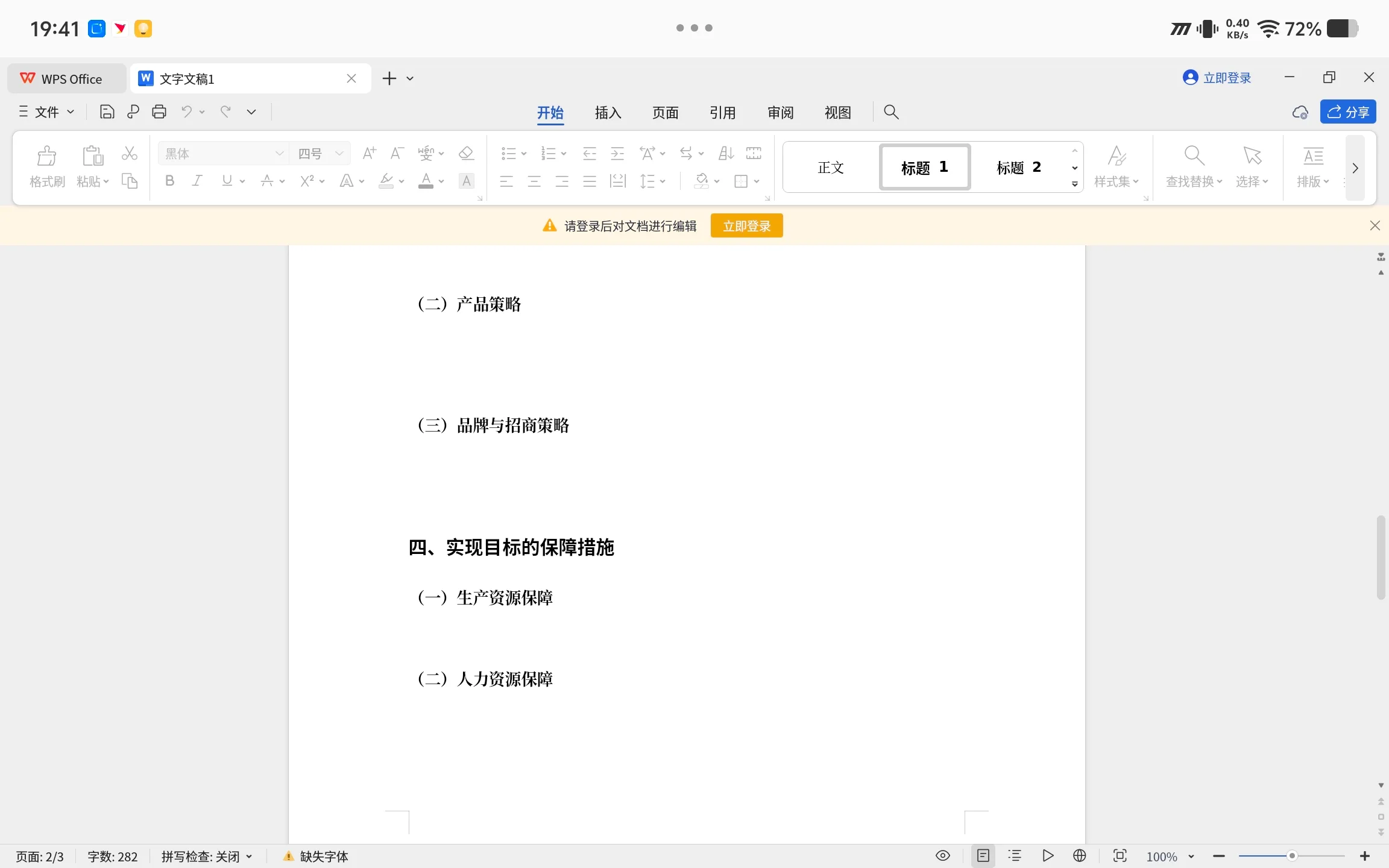The height and width of the screenshot is (868, 1389).
Task: Click the Cut scissors icon
Action: [130, 154]
